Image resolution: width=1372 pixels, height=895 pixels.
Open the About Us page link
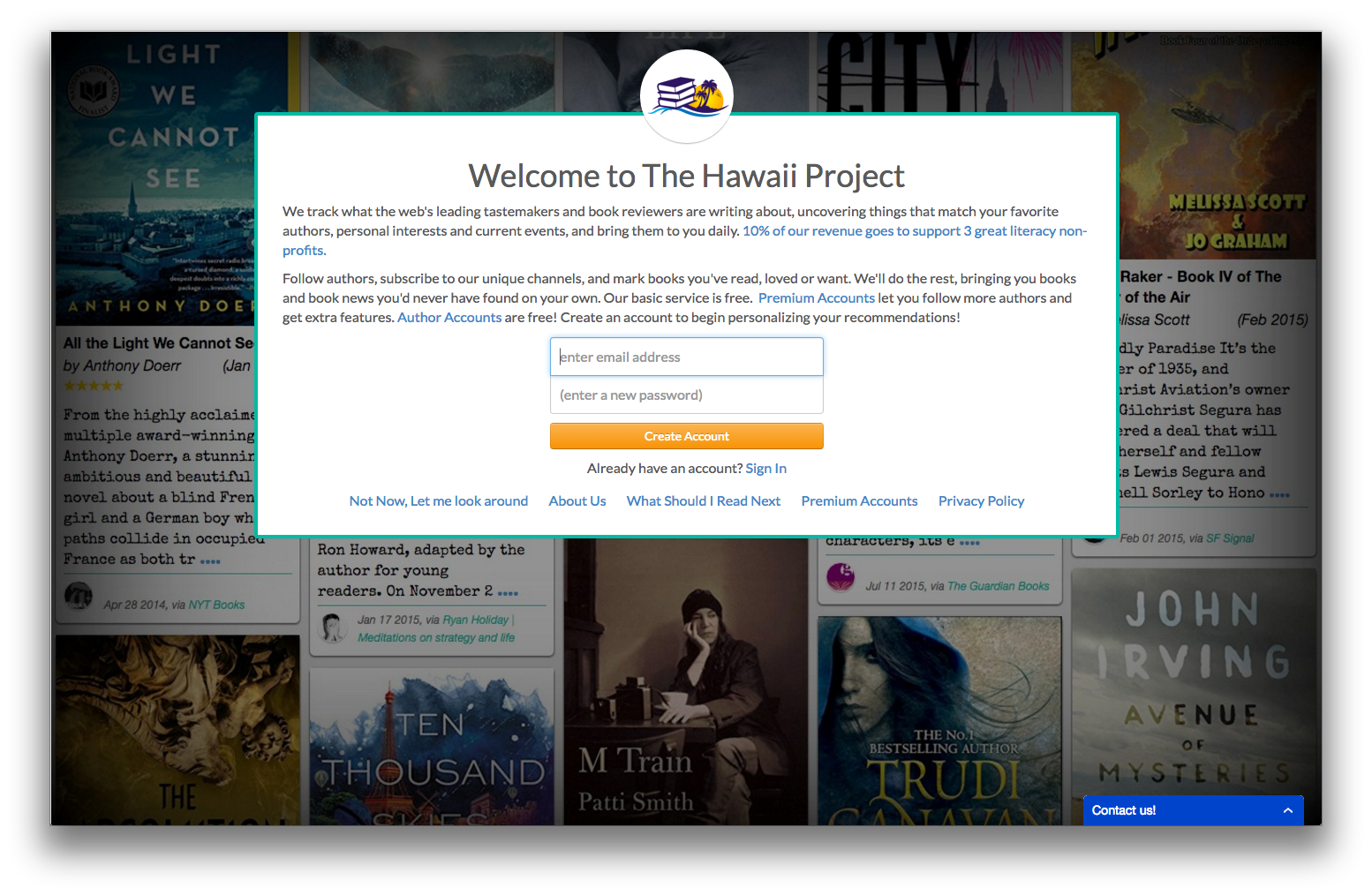(577, 501)
